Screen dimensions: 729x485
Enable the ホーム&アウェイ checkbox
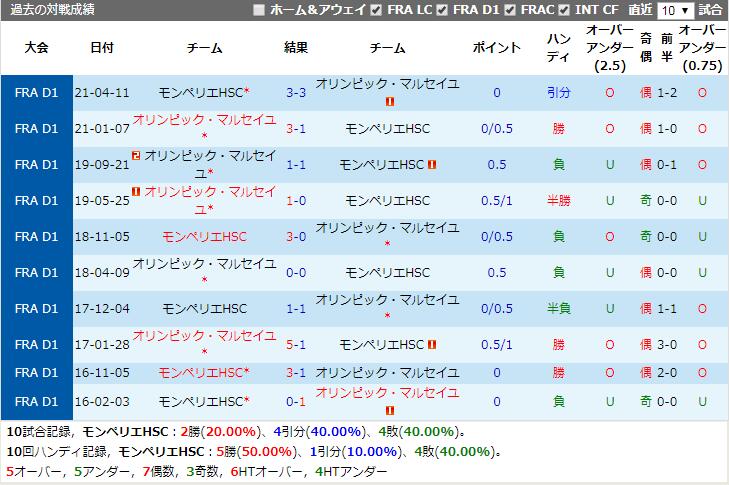[259, 10]
